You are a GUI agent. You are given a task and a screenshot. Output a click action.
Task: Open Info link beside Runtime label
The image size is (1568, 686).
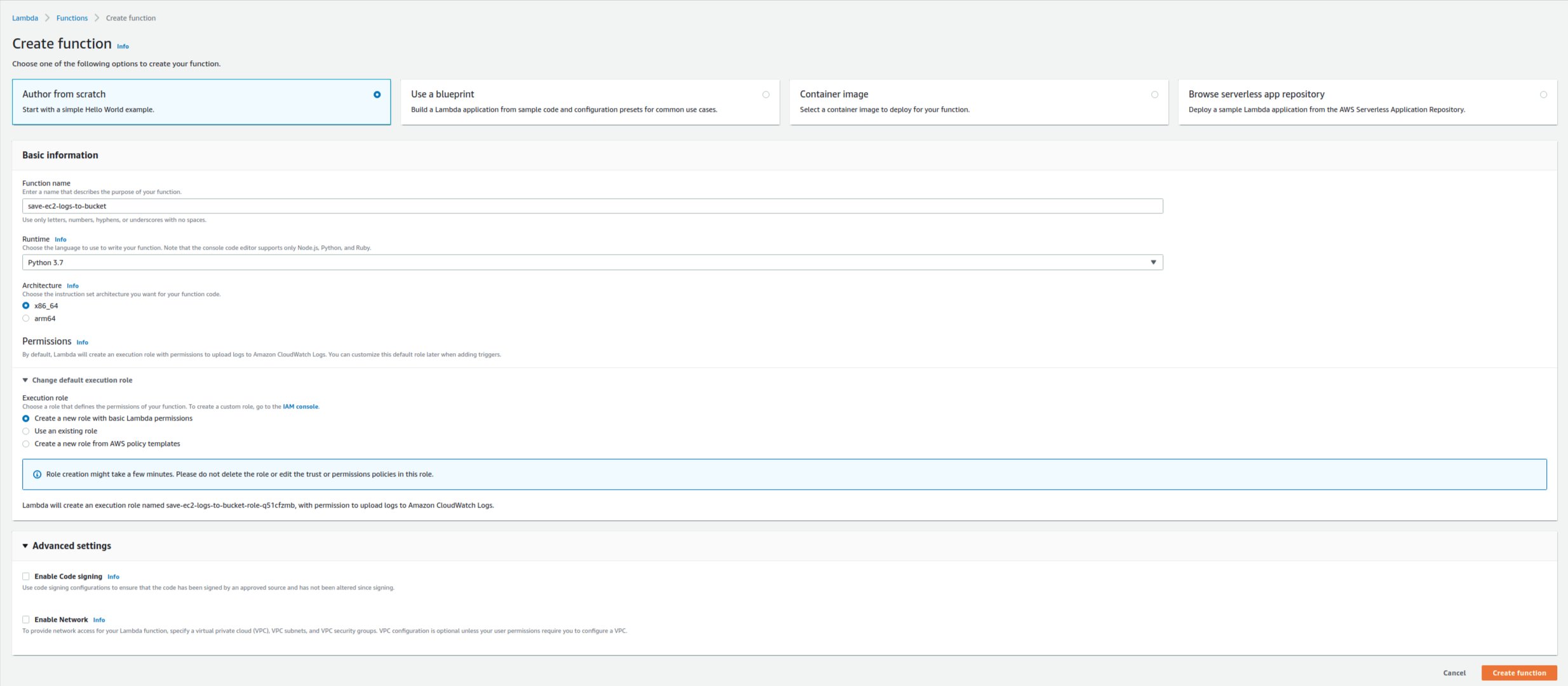(x=60, y=239)
